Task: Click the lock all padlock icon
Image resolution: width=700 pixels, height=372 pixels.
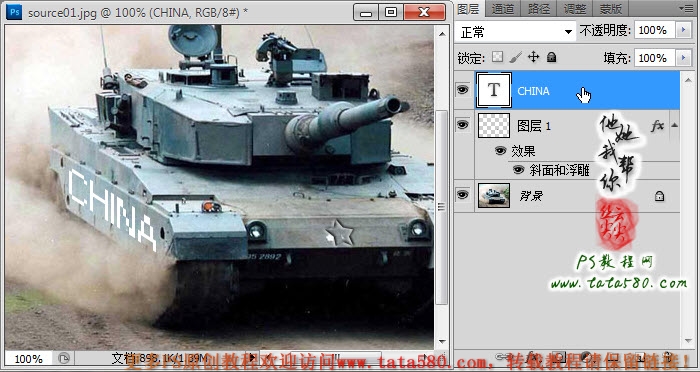Action: pyautogui.click(x=552, y=57)
